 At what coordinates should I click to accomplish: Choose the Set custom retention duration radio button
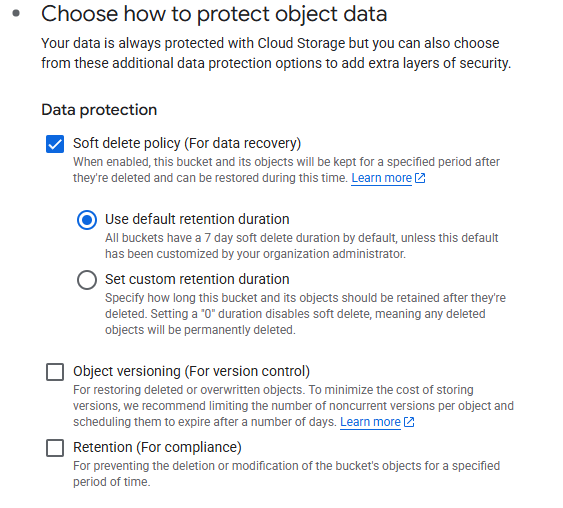pos(87,280)
